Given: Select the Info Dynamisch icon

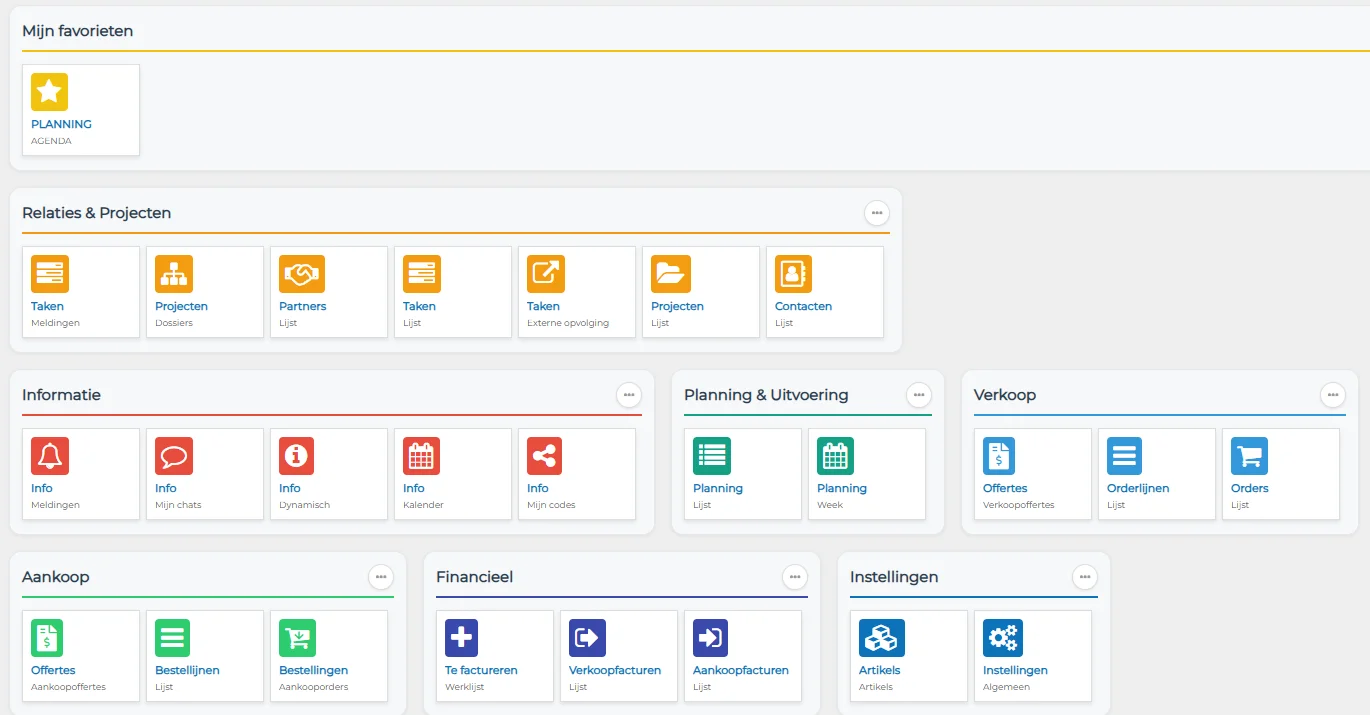Looking at the screenshot, I should click(x=296, y=456).
